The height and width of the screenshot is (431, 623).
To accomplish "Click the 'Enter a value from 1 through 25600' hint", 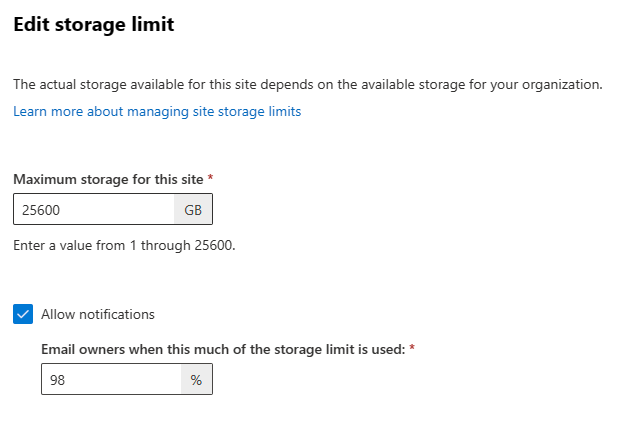I will 124,243.
